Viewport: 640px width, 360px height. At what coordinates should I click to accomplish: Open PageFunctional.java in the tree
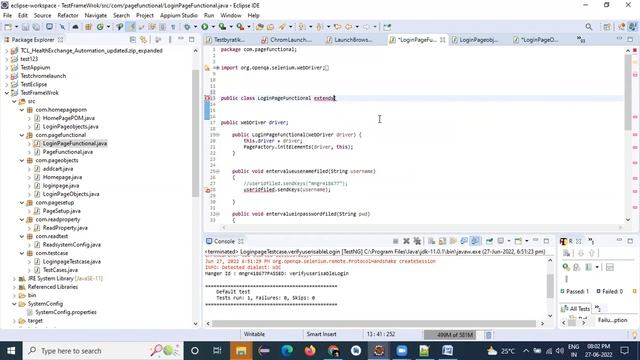[x=68, y=152]
